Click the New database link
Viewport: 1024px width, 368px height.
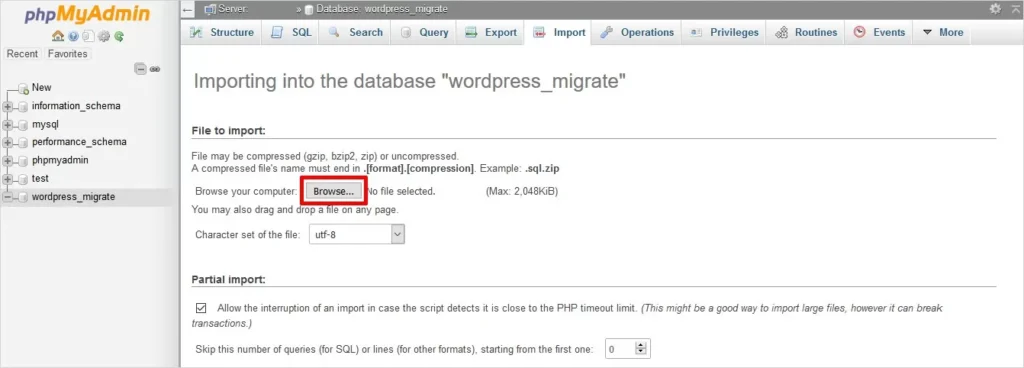(42, 87)
